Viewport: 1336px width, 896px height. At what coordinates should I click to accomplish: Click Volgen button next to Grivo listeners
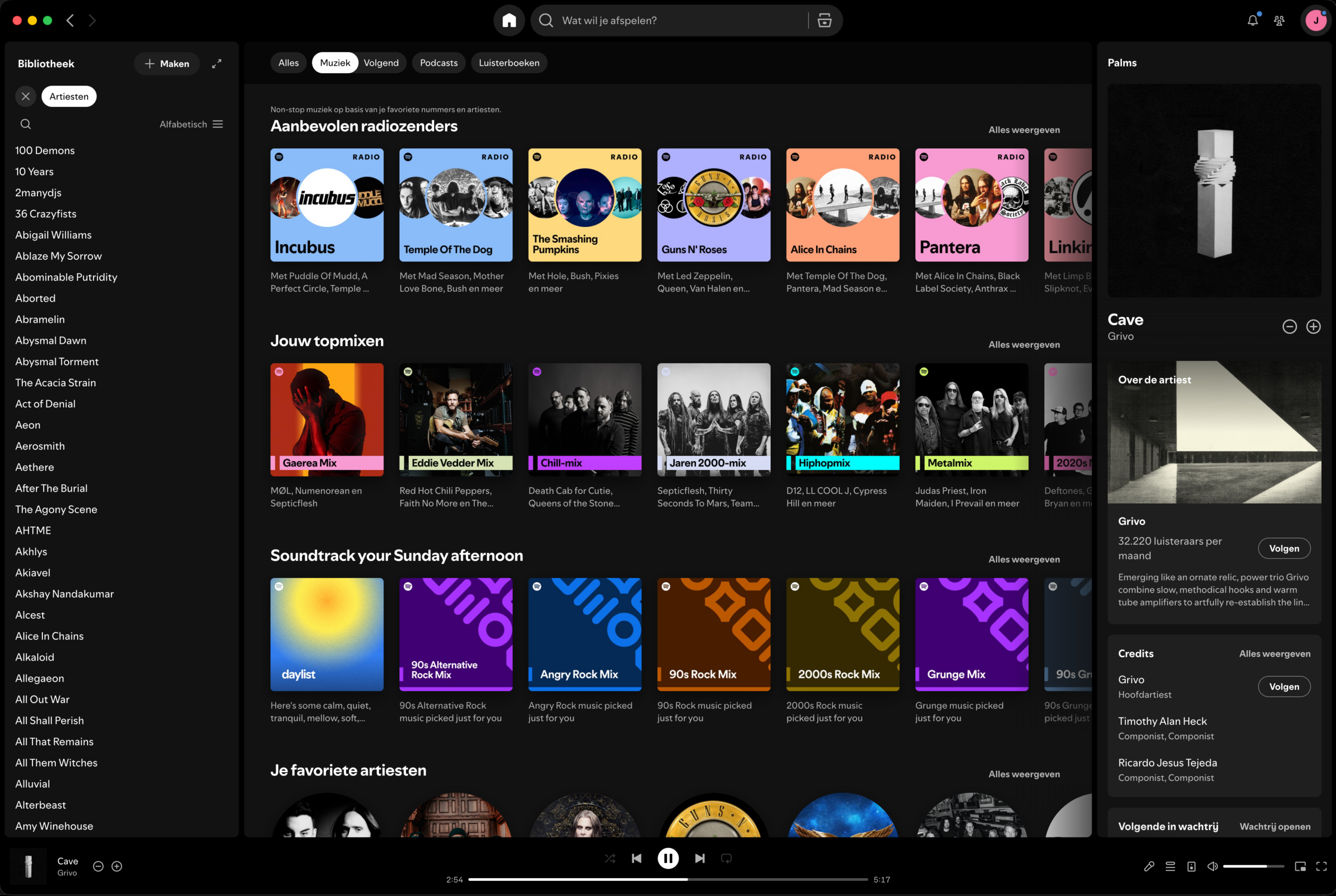1283,548
